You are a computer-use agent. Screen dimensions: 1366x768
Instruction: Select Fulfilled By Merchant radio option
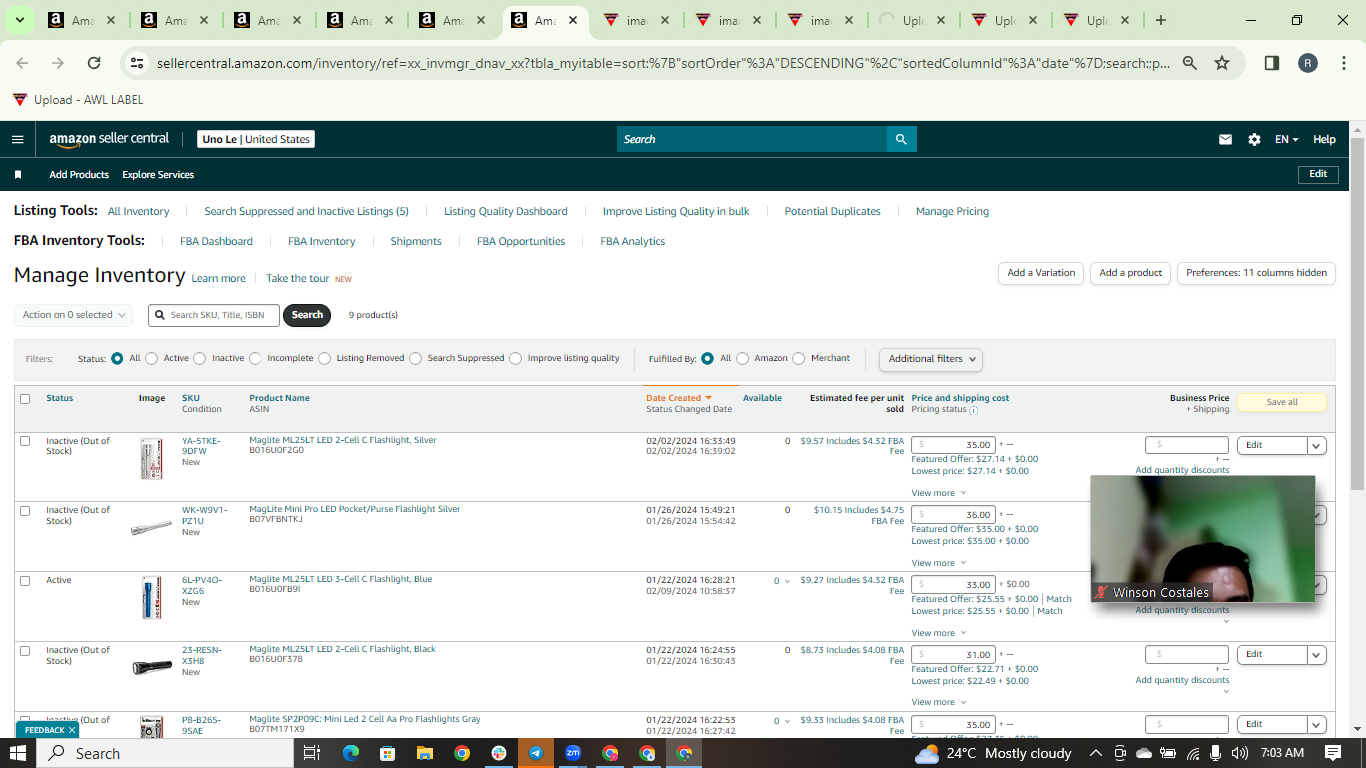pos(798,358)
